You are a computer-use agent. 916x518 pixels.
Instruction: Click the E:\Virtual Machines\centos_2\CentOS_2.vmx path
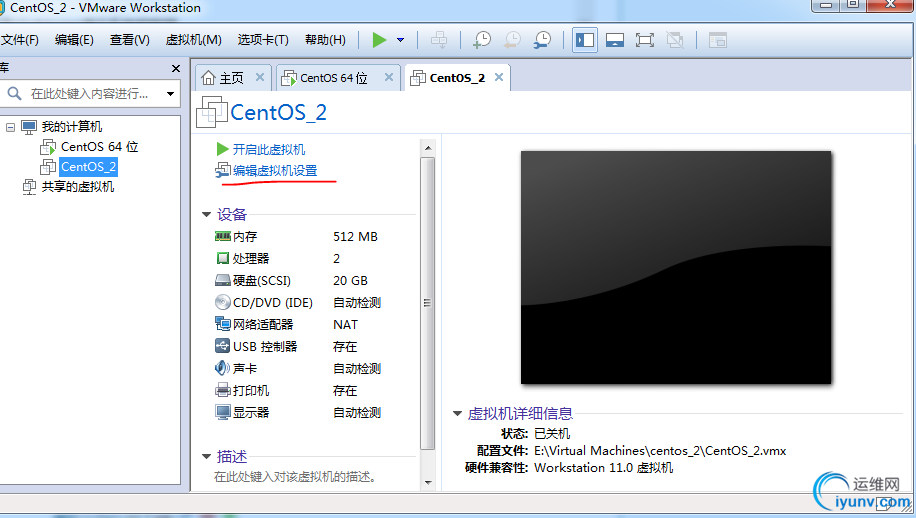[x=660, y=451]
